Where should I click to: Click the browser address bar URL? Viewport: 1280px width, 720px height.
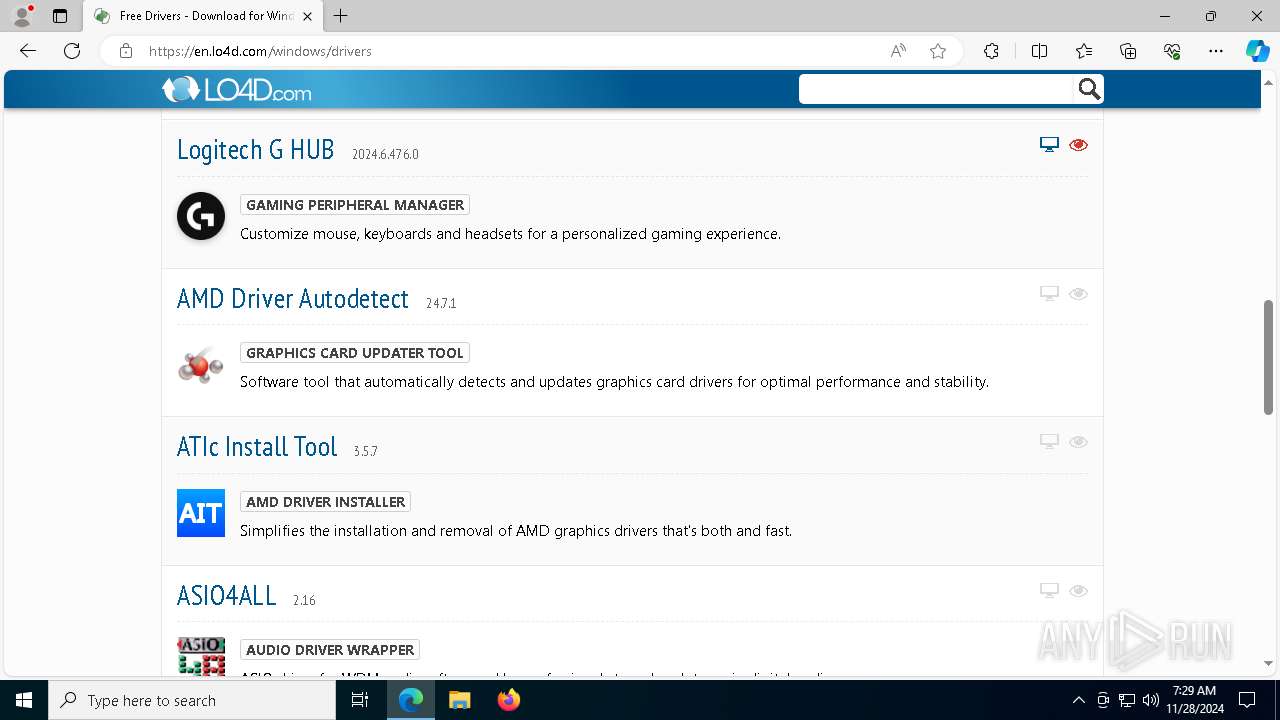260,51
